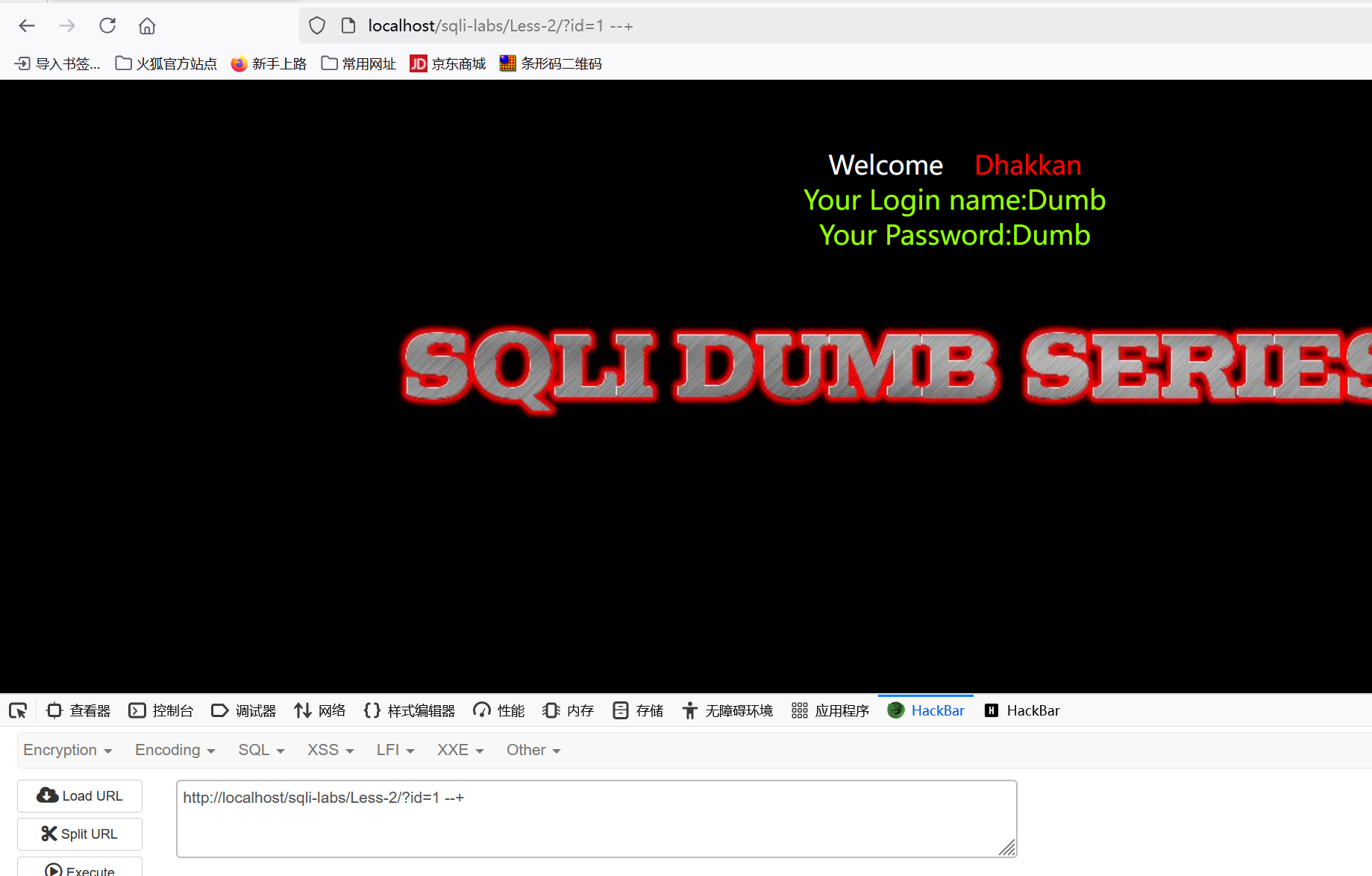The image size is (1372, 876).
Task: Open the 存储 storage inspector
Action: click(637, 710)
